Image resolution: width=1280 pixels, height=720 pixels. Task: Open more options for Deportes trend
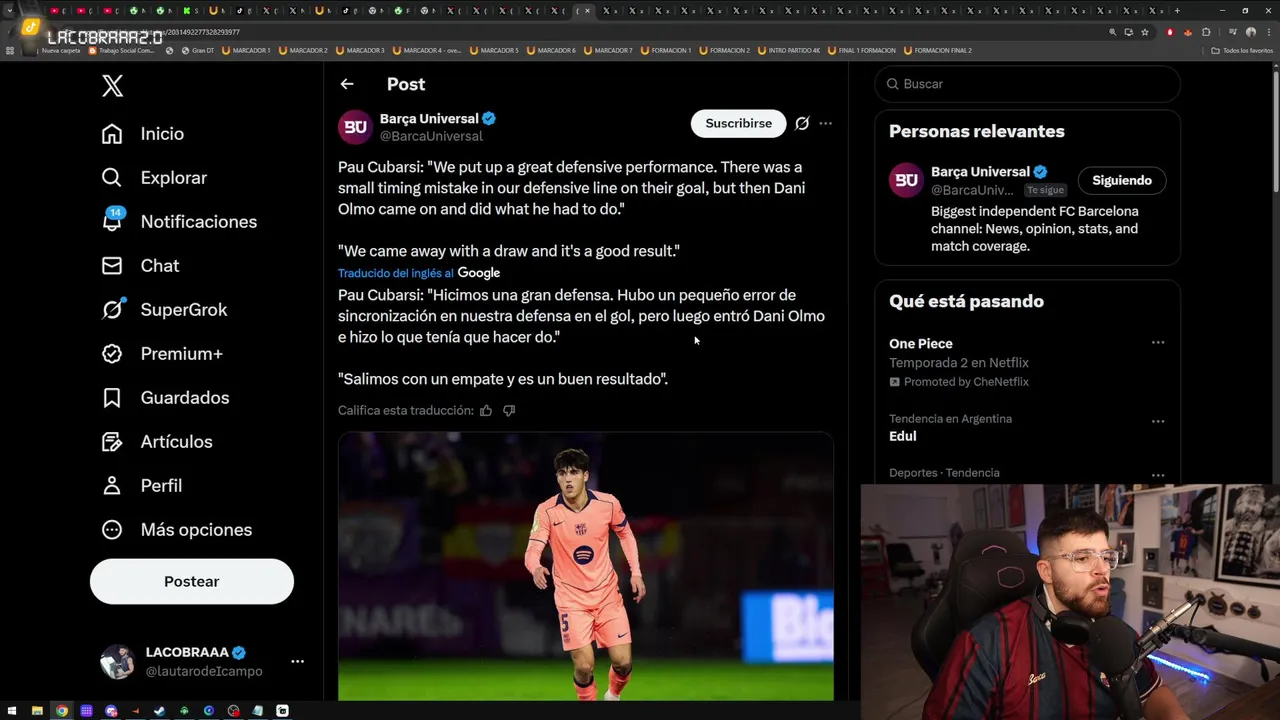tap(1158, 475)
